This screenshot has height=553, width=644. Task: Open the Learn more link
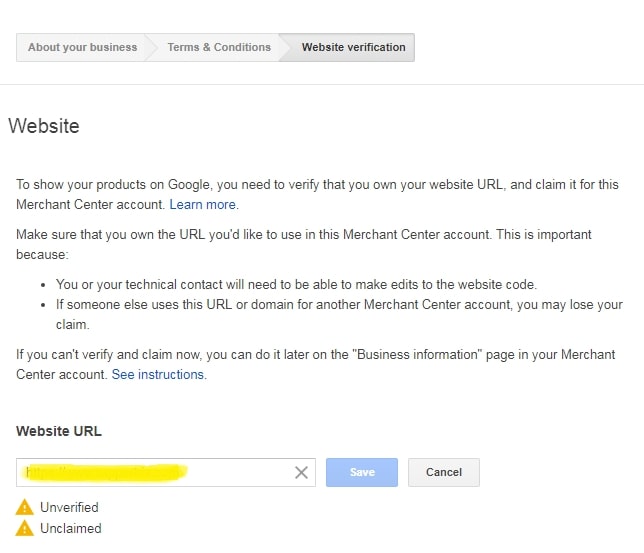click(203, 204)
